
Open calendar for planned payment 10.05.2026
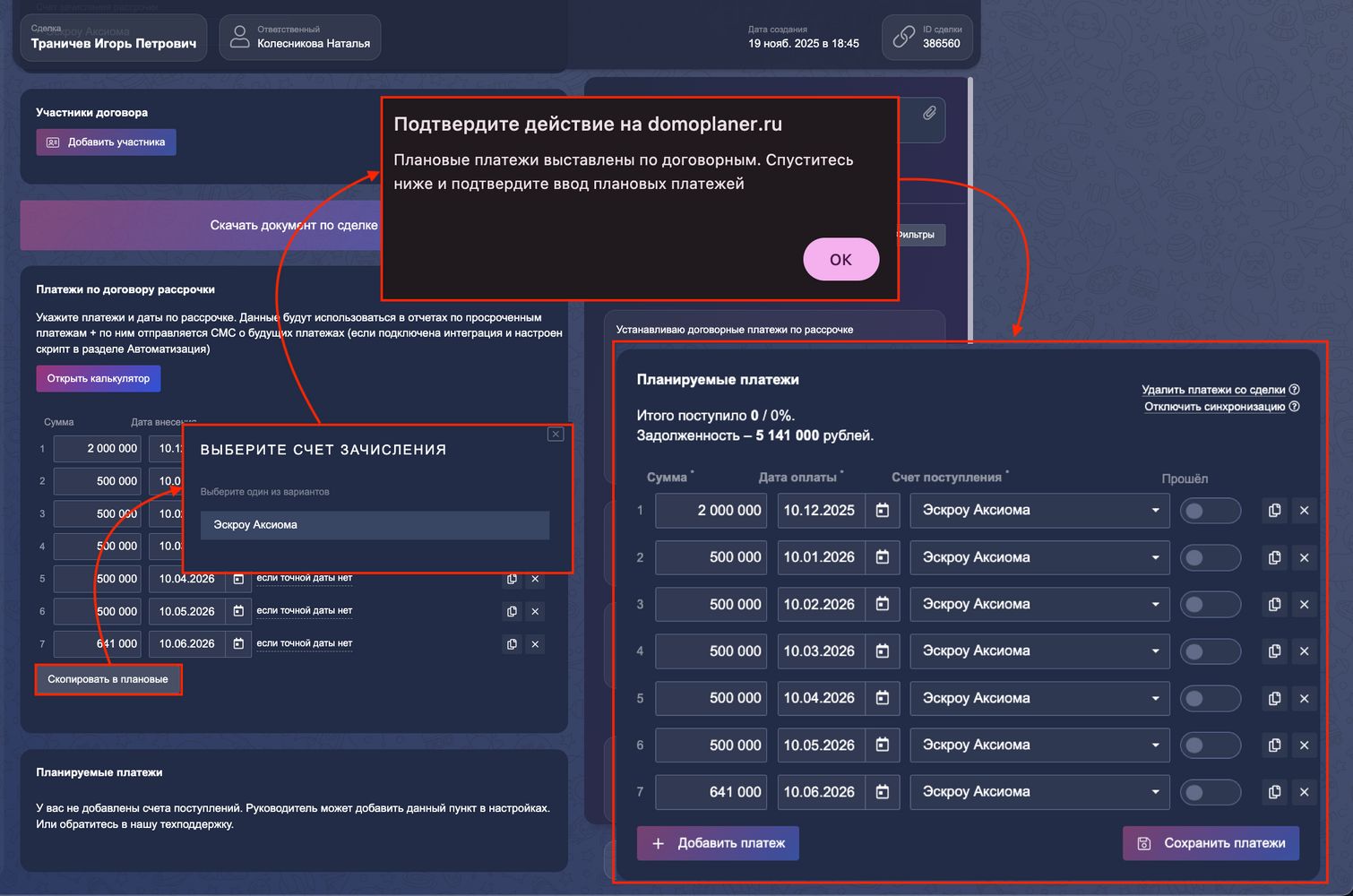click(883, 745)
